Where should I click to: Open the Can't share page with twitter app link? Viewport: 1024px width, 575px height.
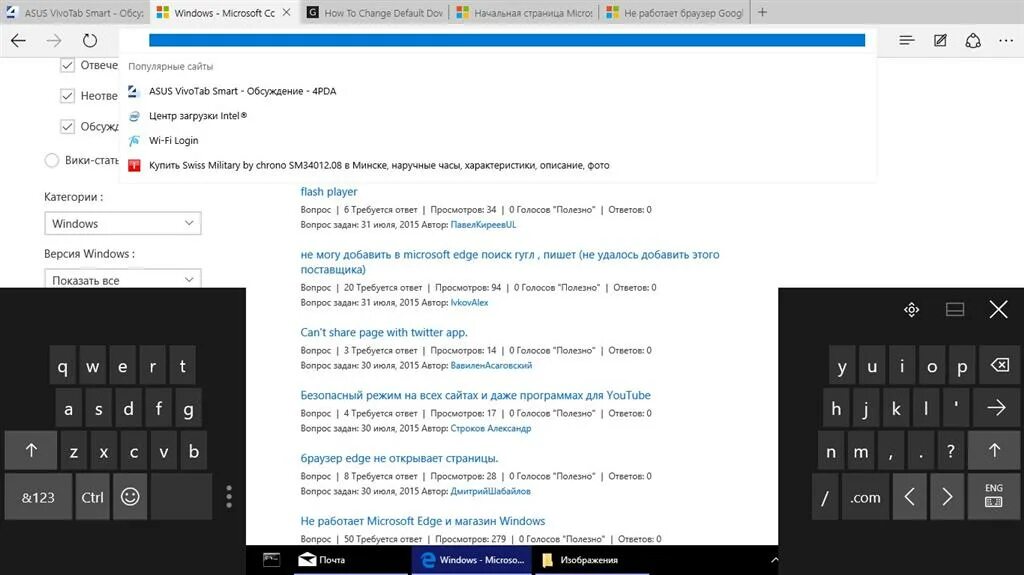pos(384,332)
